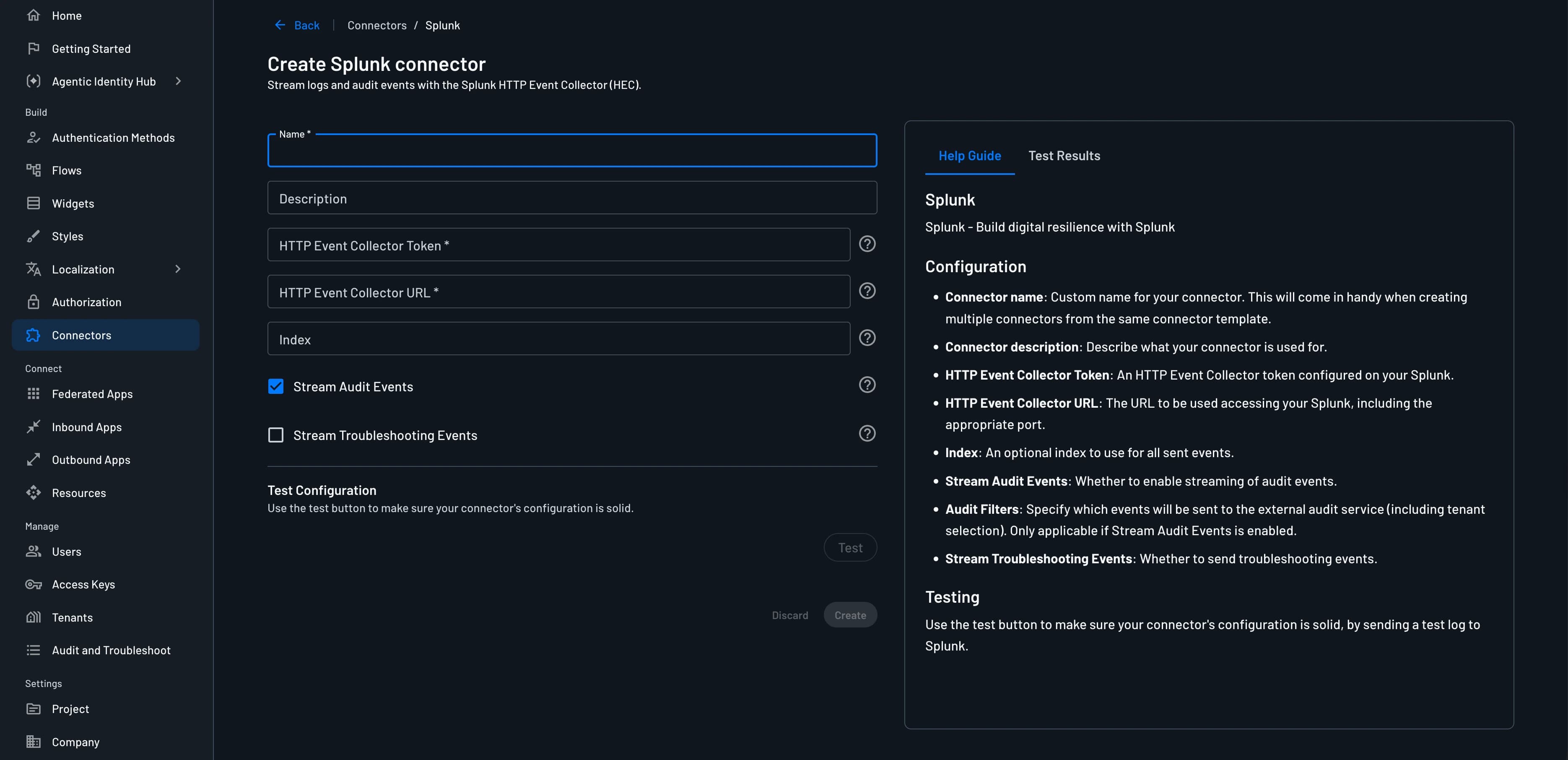Image resolution: width=1568 pixels, height=760 pixels.
Task: Switch to the Help Guide tab
Action: 970,156
